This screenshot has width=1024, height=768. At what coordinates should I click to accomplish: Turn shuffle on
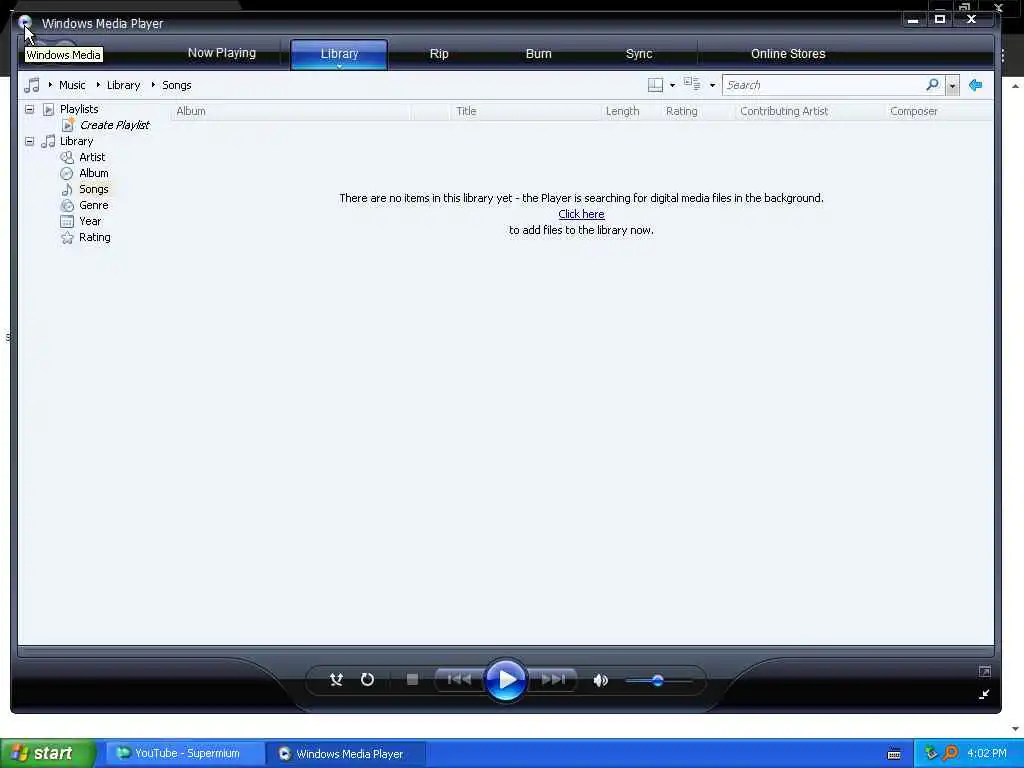click(336, 680)
